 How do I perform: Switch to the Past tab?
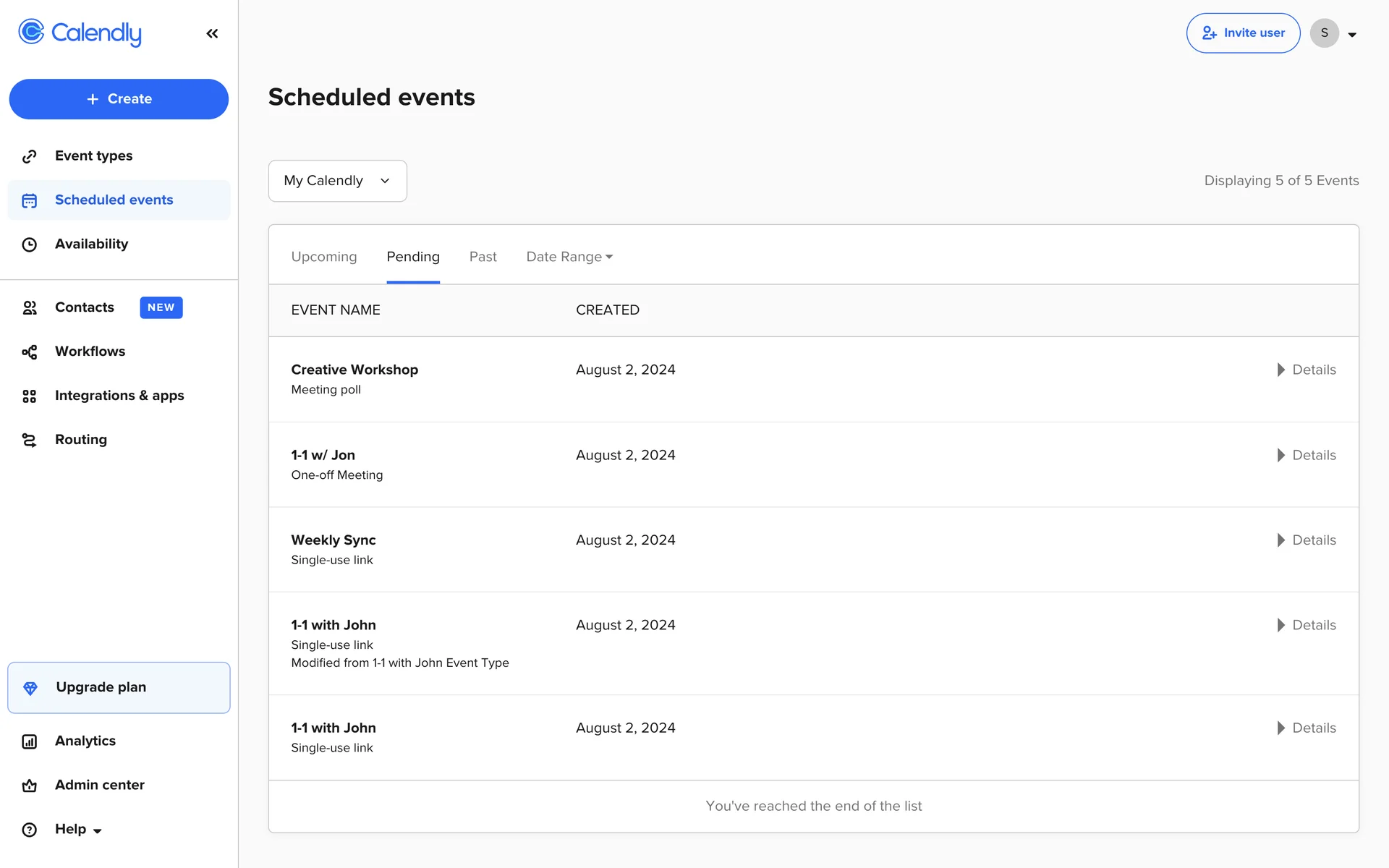tap(483, 257)
